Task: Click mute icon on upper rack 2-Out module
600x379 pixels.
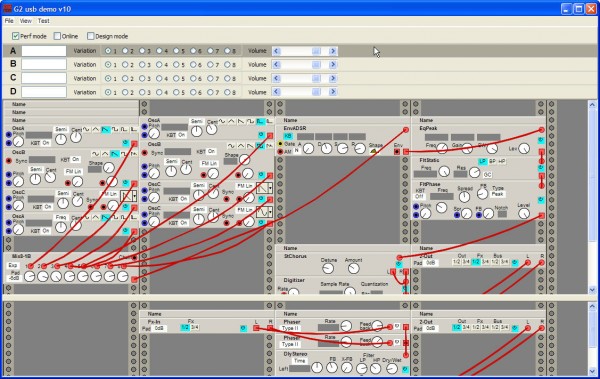Action: point(515,262)
